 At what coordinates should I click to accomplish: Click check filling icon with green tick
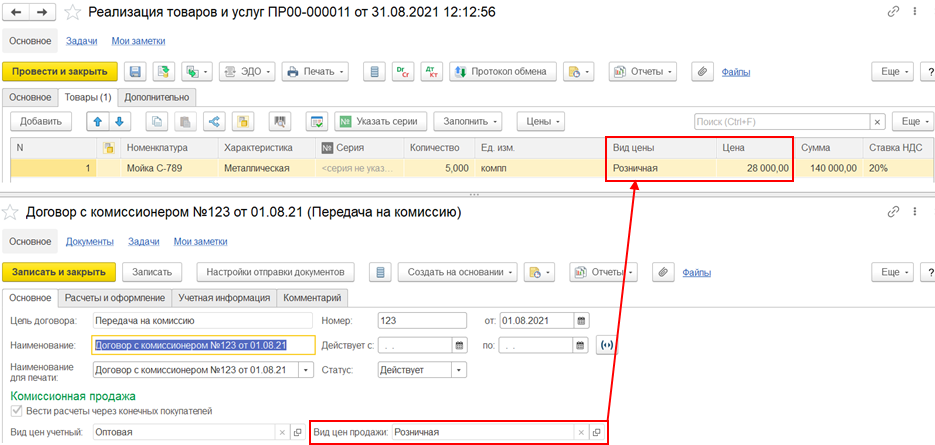317,121
